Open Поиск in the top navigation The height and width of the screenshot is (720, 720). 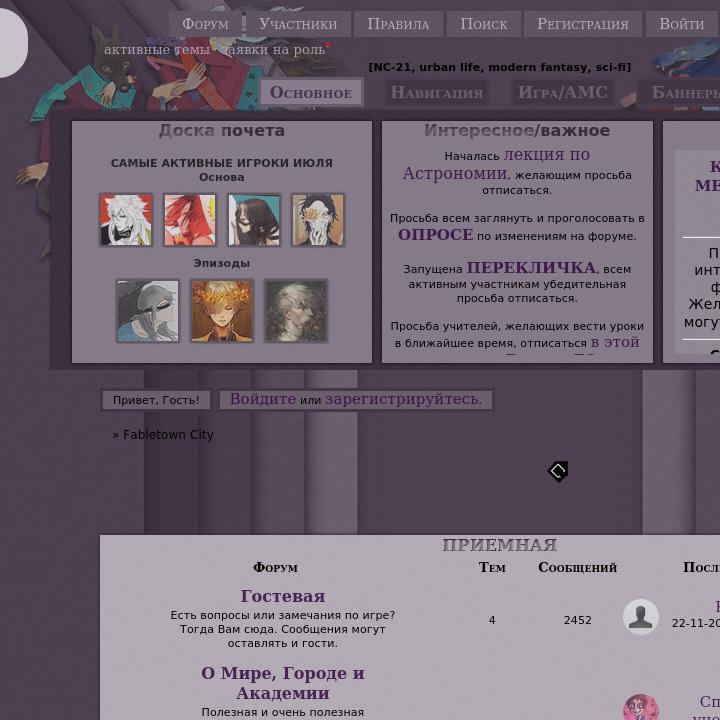[484, 24]
